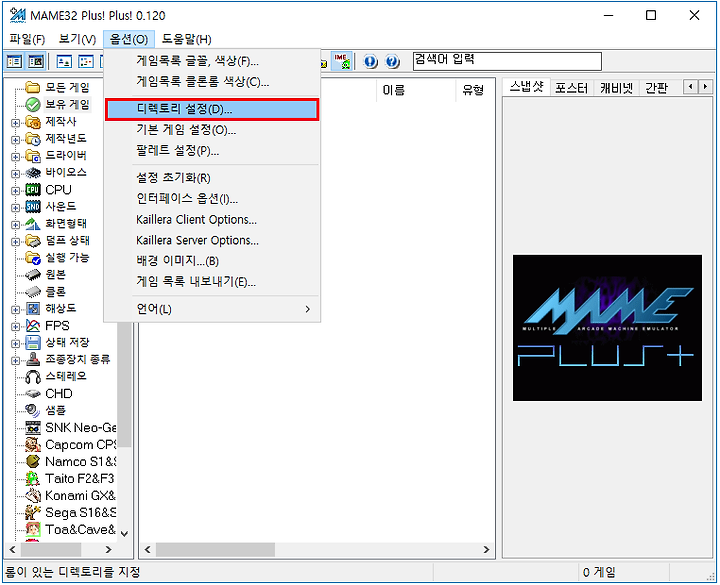Click the 스테레오 headphones icon
Image resolution: width=720 pixels, height=585 pixels.
tap(33, 377)
